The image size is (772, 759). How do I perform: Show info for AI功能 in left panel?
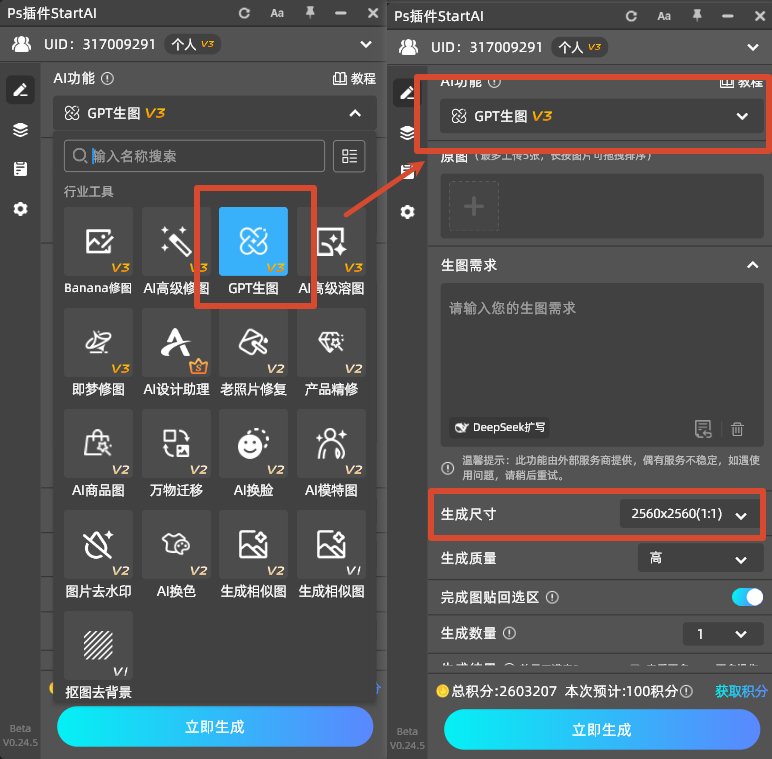pos(107,78)
